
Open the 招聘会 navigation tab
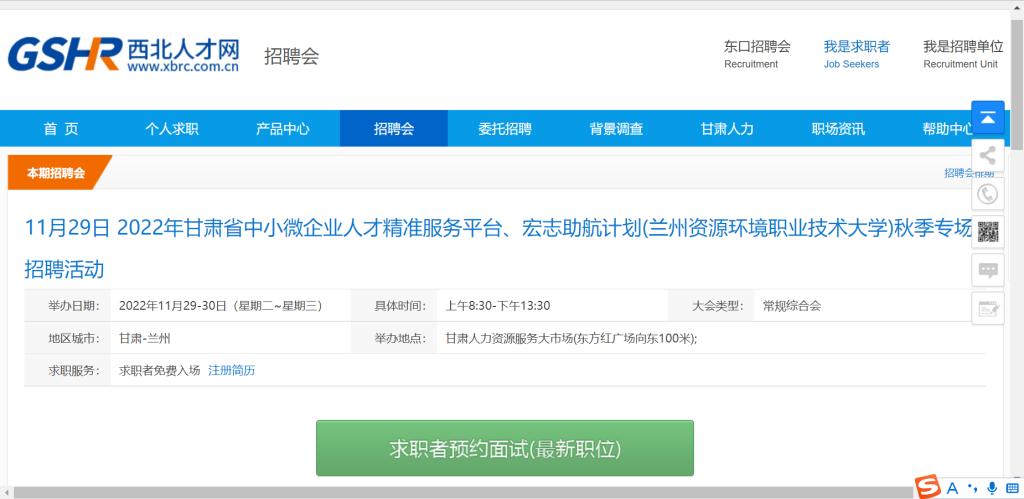(x=394, y=129)
